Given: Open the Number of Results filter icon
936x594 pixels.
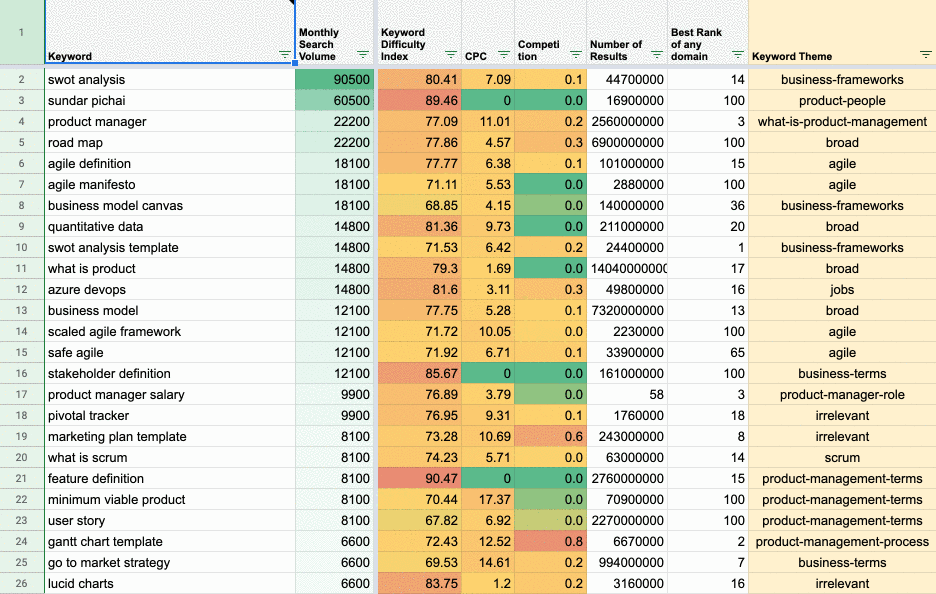Looking at the screenshot, I should (x=657, y=55).
